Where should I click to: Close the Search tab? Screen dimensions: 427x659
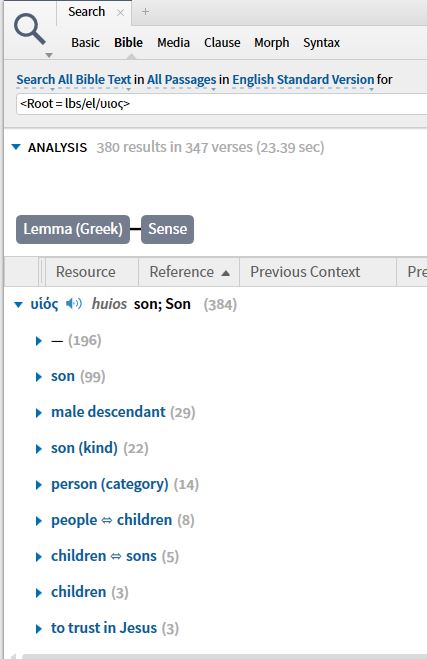pyautogui.click(x=120, y=13)
